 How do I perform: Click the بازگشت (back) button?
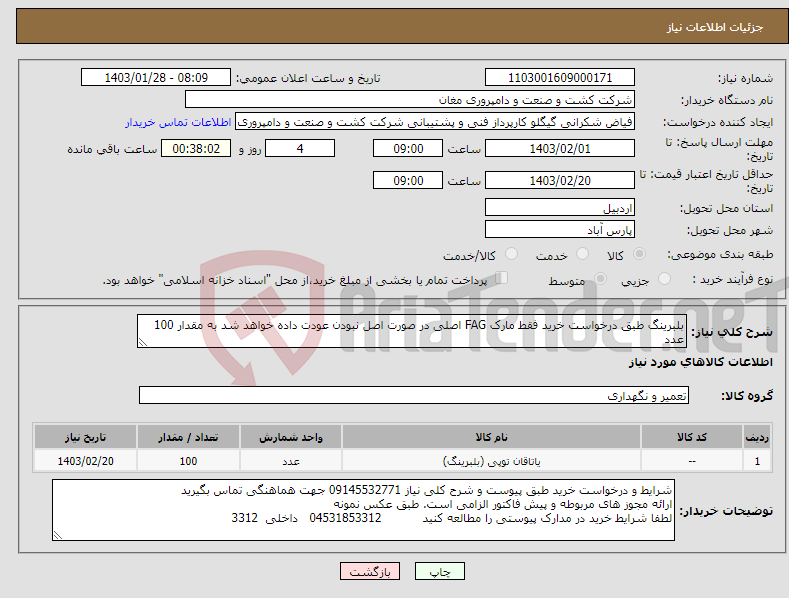(x=370, y=571)
